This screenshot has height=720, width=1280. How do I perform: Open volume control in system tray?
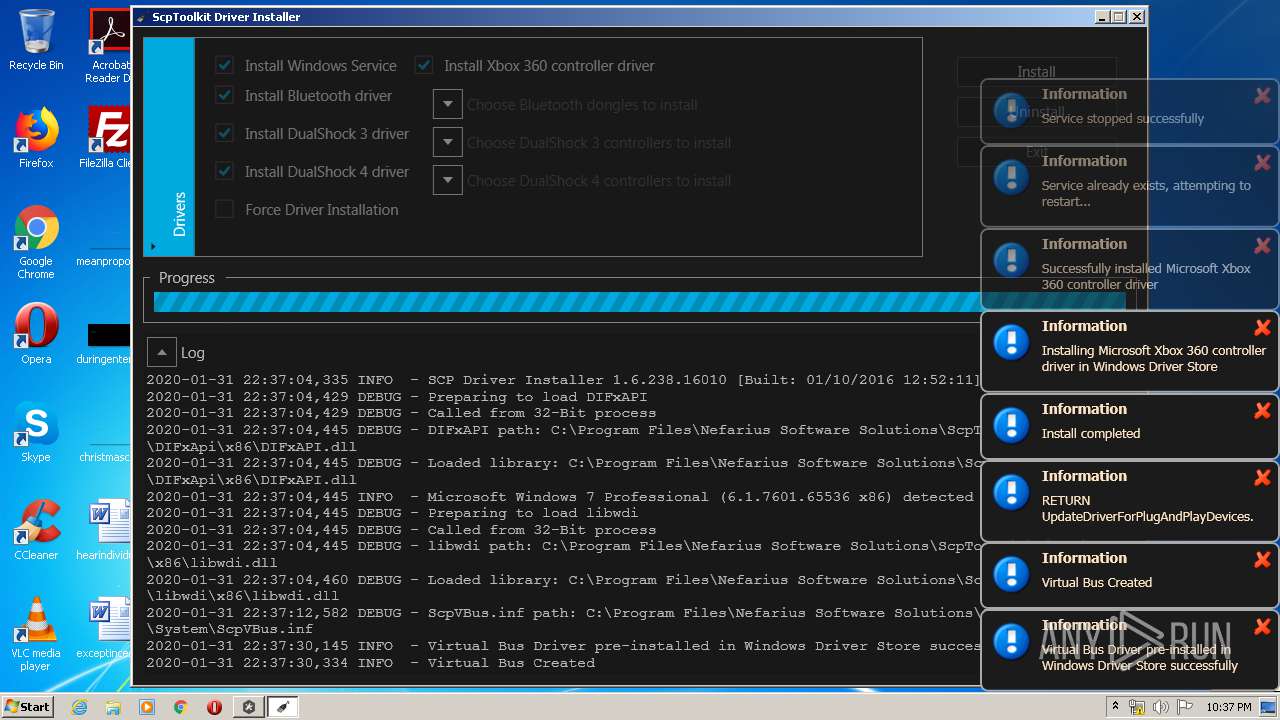coord(1160,707)
